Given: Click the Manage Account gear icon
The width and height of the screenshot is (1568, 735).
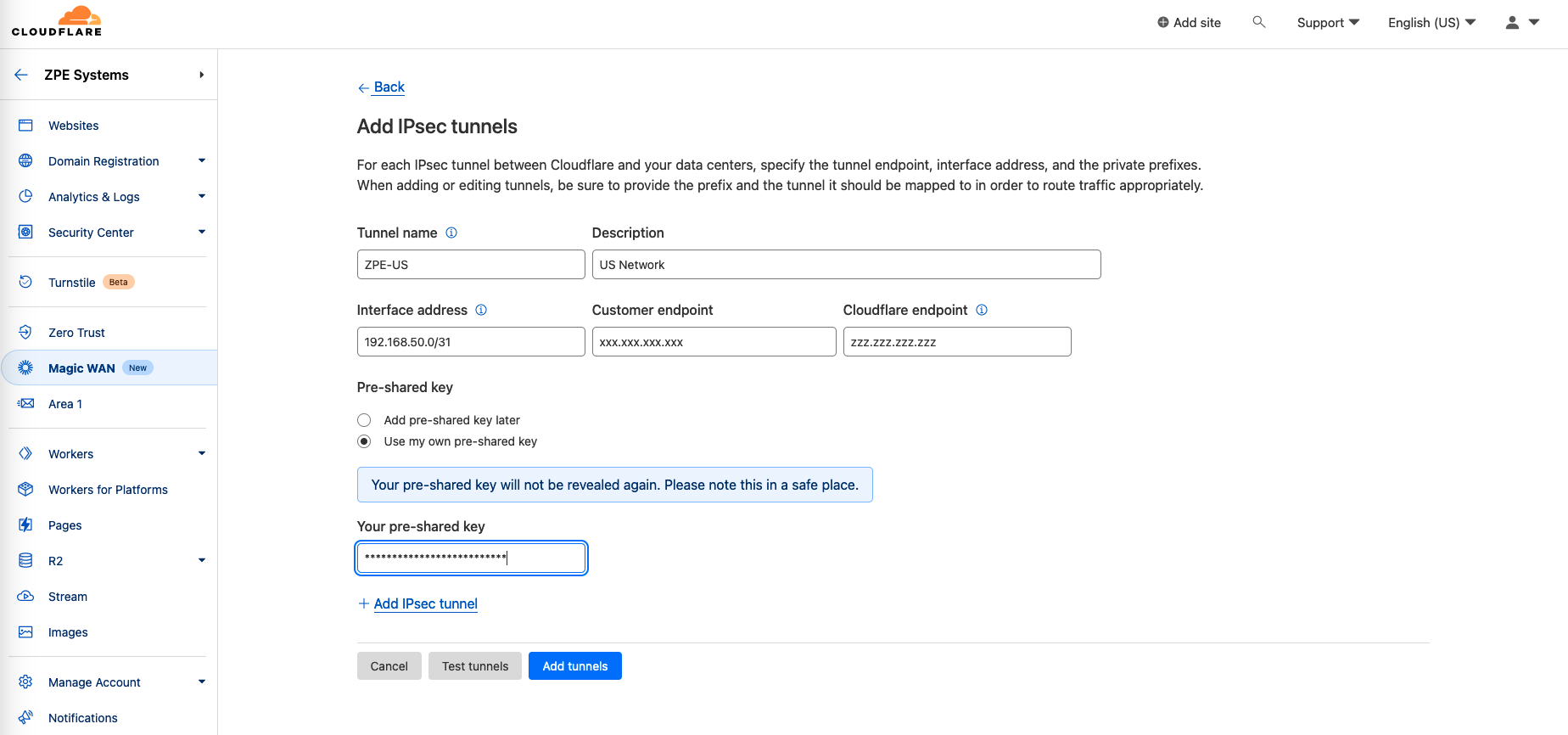Looking at the screenshot, I should coord(25,682).
